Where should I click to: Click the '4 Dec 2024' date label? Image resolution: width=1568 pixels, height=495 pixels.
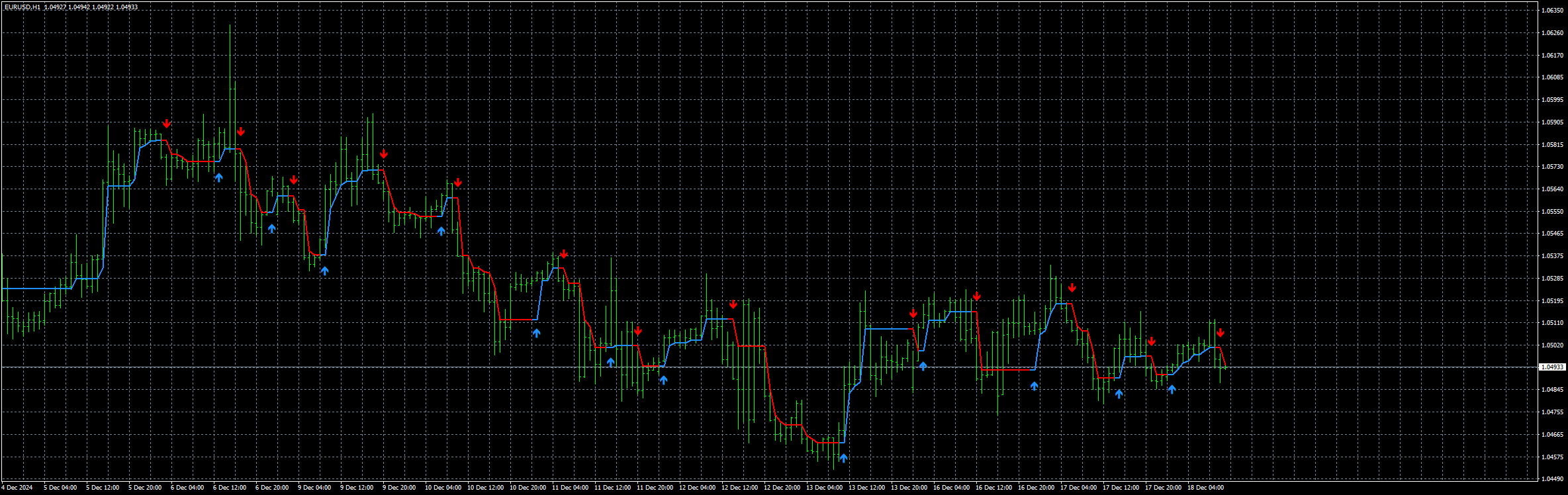[x=17, y=488]
